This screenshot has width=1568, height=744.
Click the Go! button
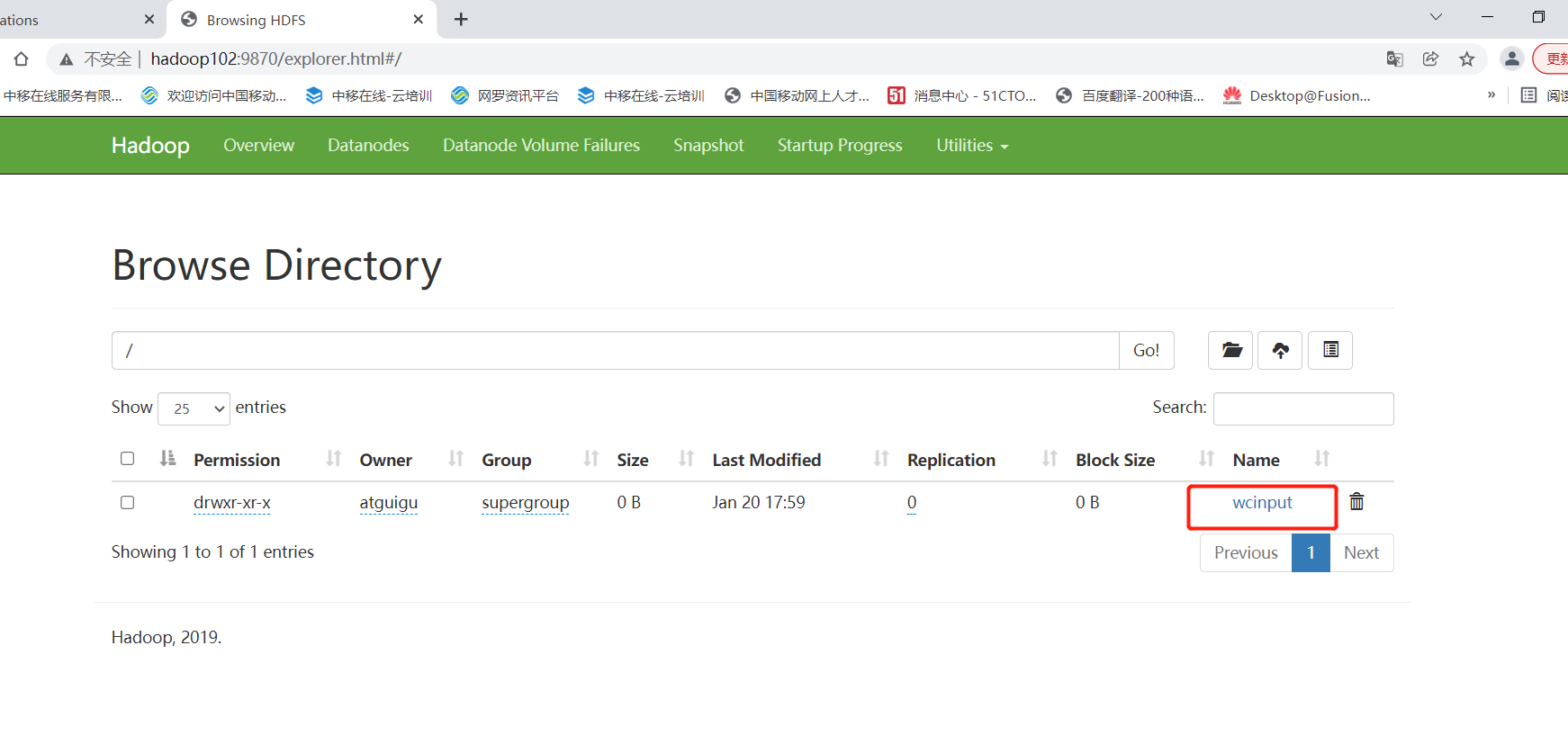tap(1146, 350)
